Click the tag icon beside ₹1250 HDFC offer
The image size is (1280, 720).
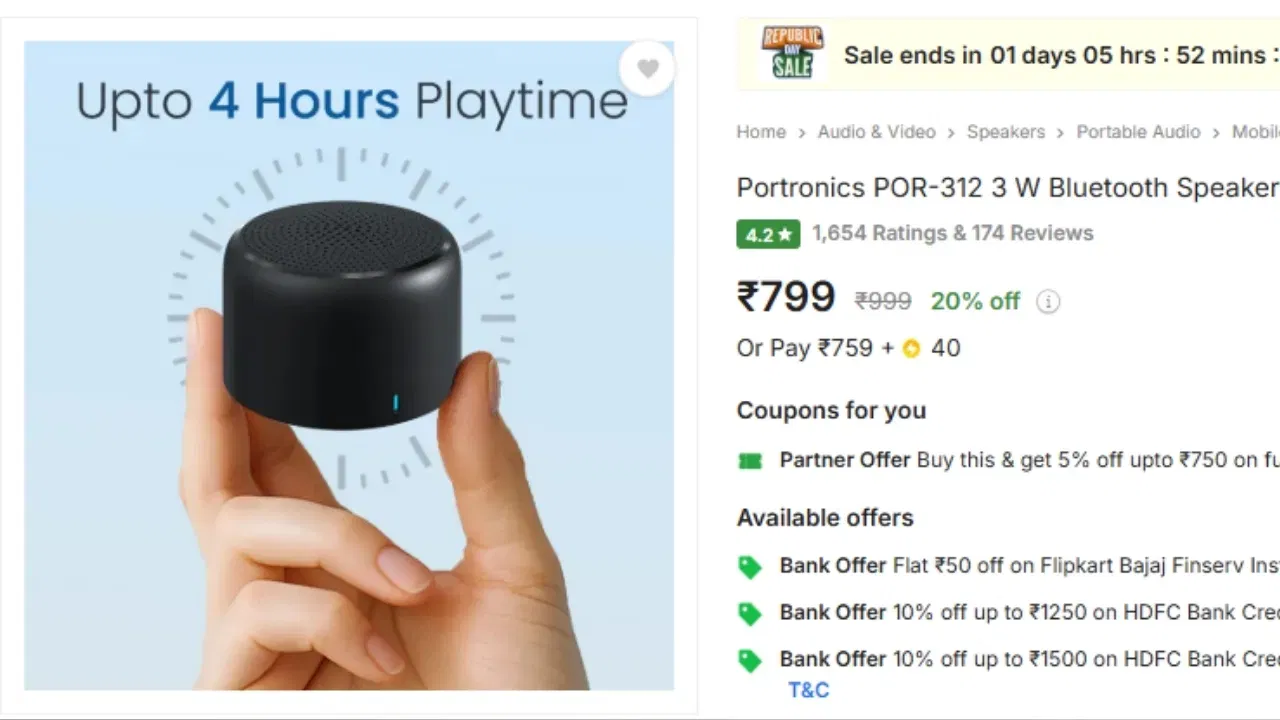(750, 613)
